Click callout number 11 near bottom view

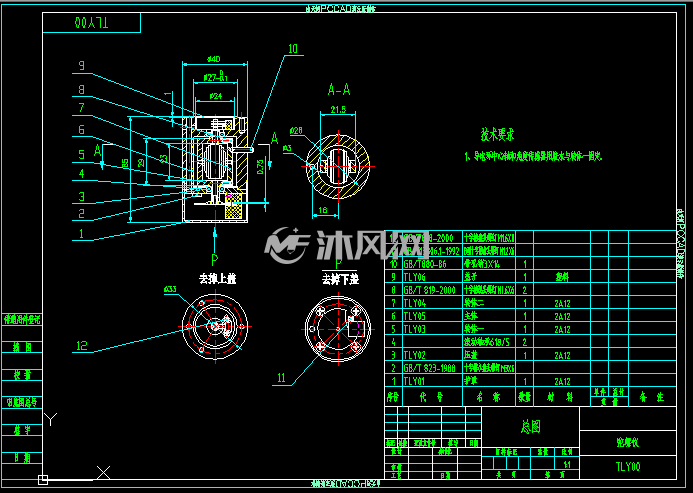(281, 378)
